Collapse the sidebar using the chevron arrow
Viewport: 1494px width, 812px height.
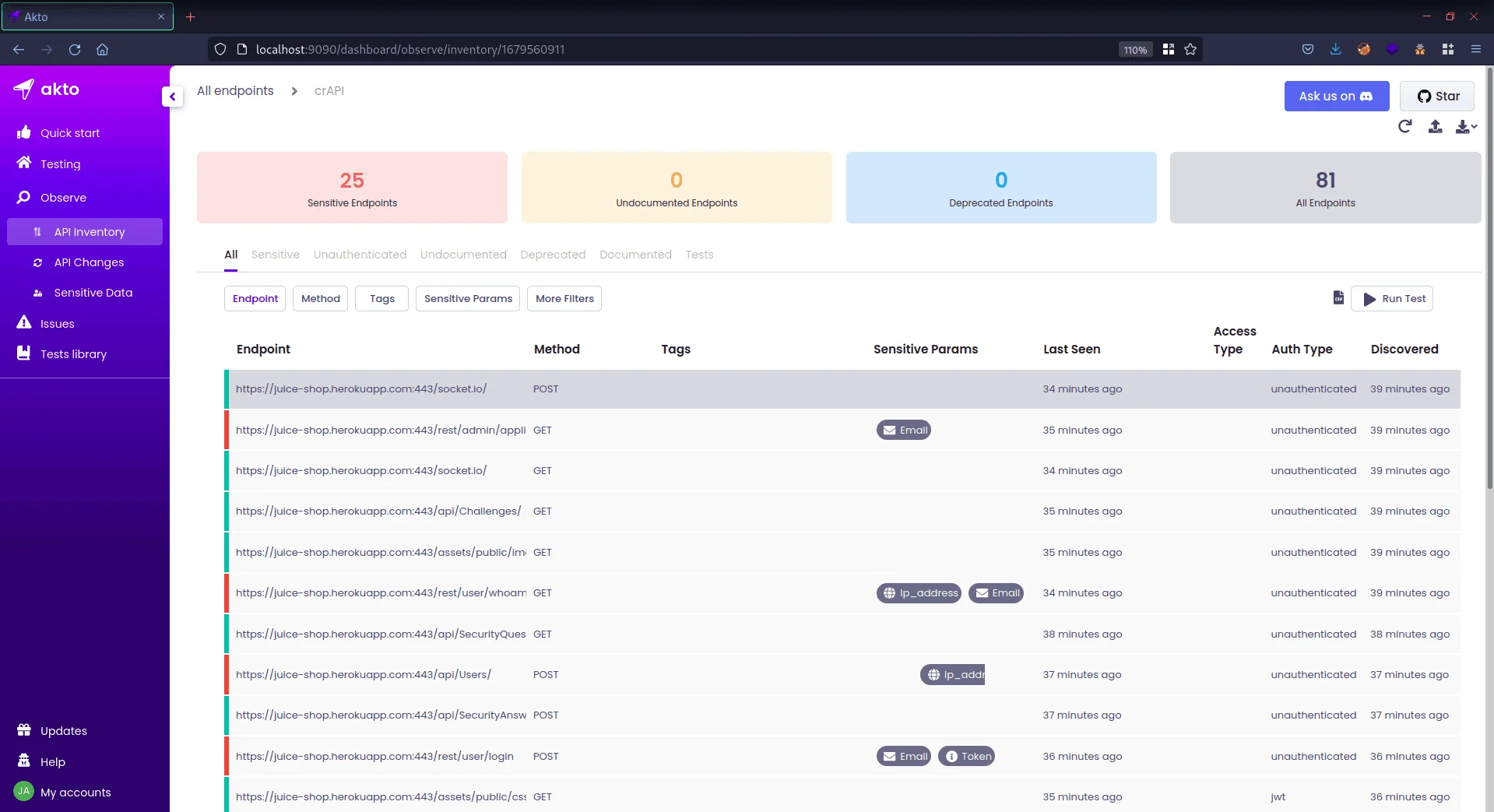[x=172, y=96]
